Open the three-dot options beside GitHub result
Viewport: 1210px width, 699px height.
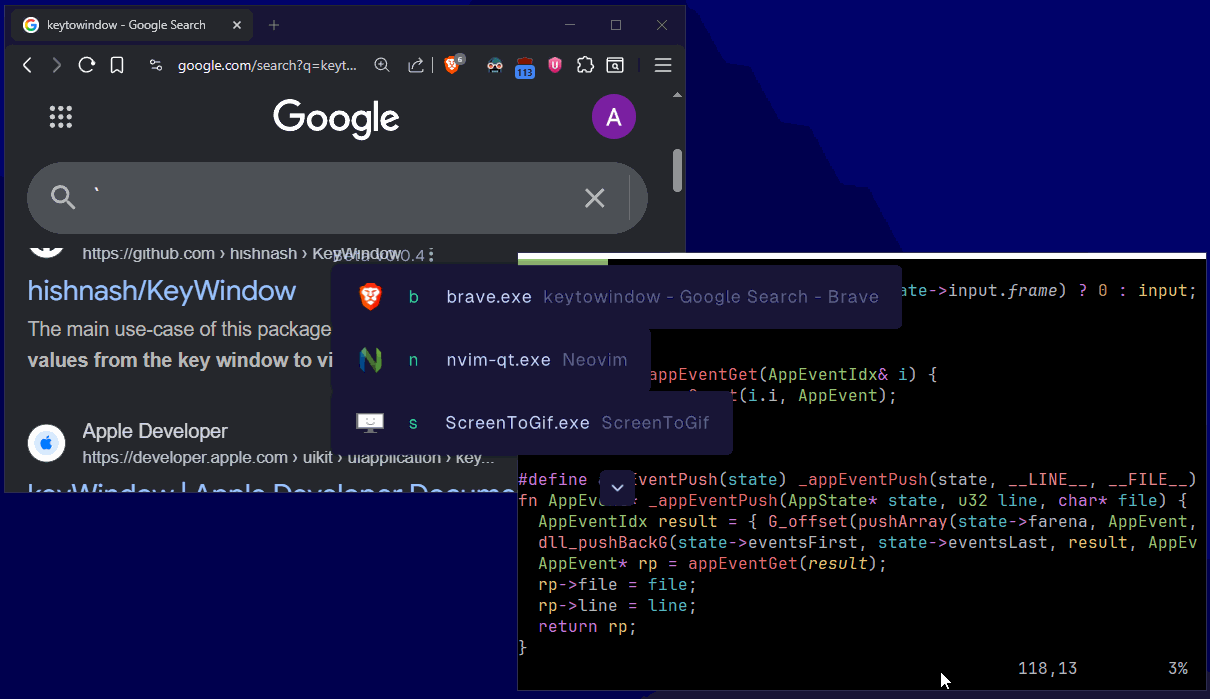[431, 255]
